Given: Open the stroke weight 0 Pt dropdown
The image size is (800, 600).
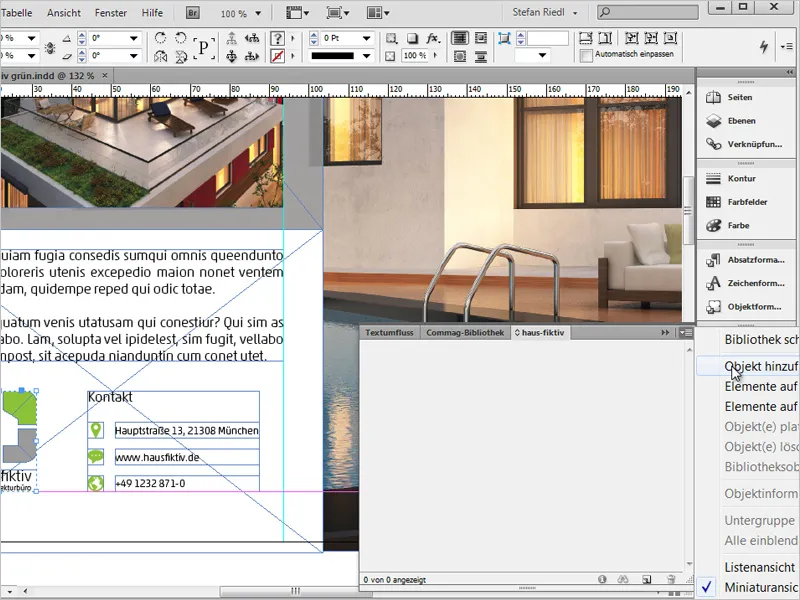Looking at the screenshot, I should [366, 38].
